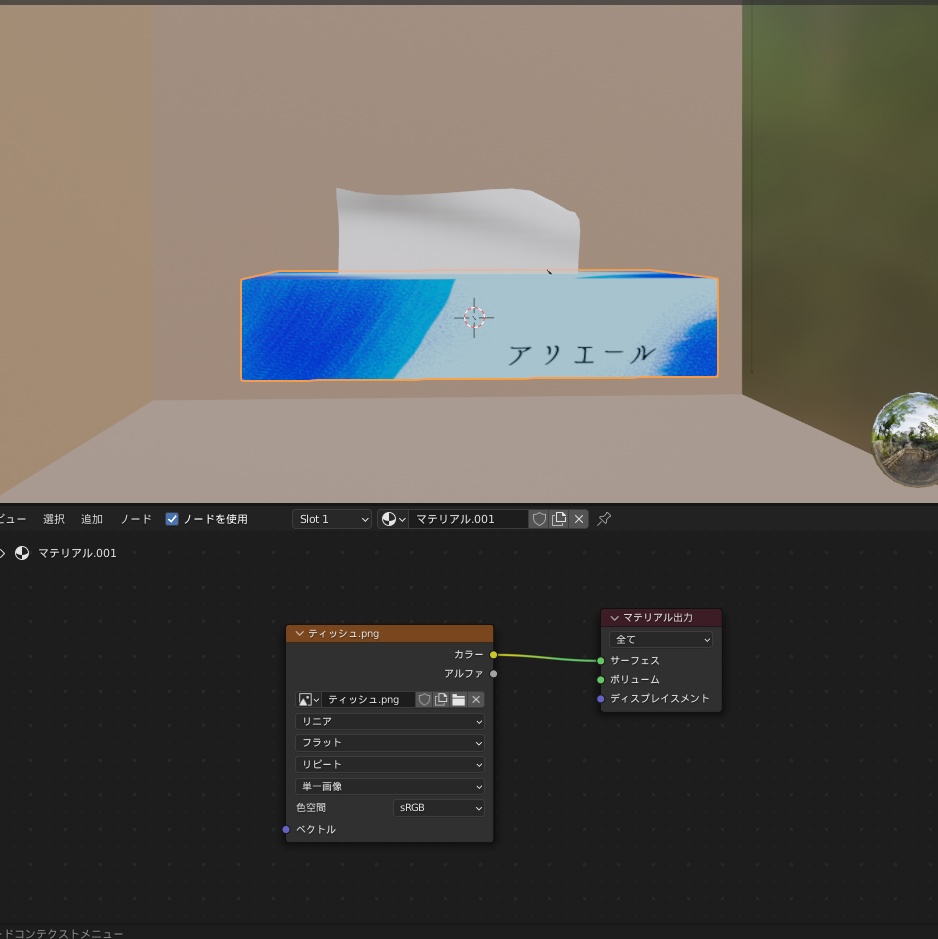Image resolution: width=938 pixels, height=939 pixels.
Task: Click the fake user shield for マテリアル.001
Action: point(539,519)
